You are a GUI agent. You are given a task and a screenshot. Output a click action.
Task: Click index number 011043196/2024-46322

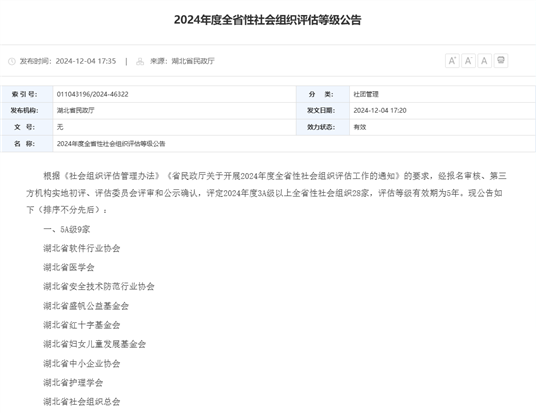point(93,94)
